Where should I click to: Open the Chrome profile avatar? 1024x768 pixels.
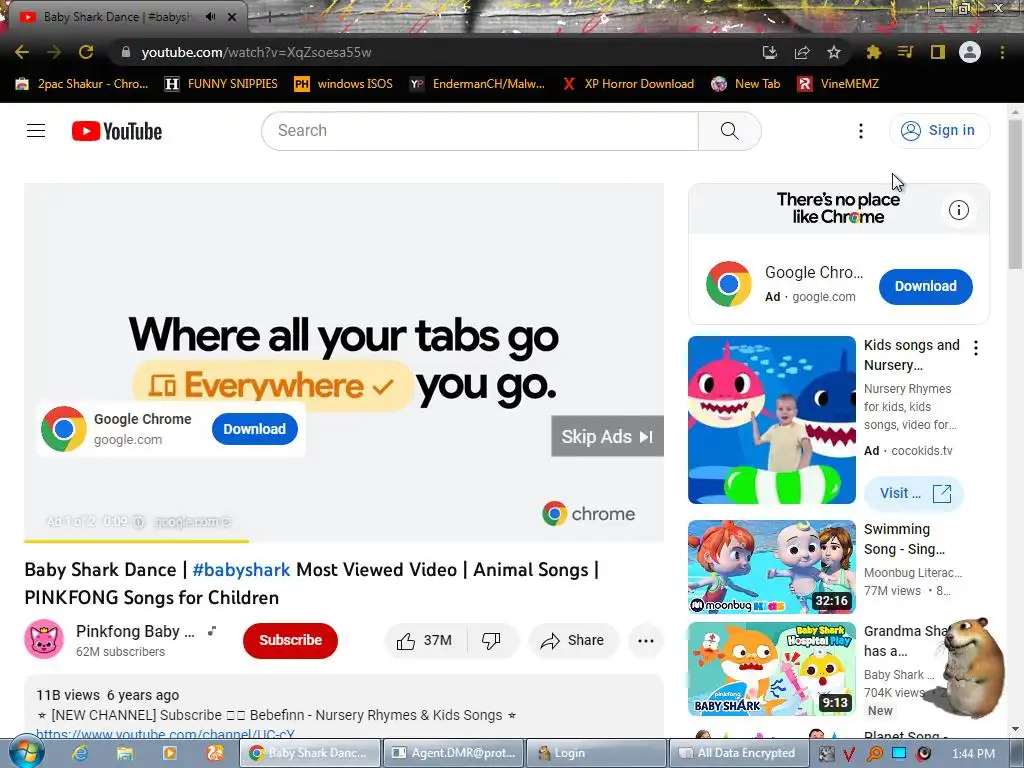[970, 52]
